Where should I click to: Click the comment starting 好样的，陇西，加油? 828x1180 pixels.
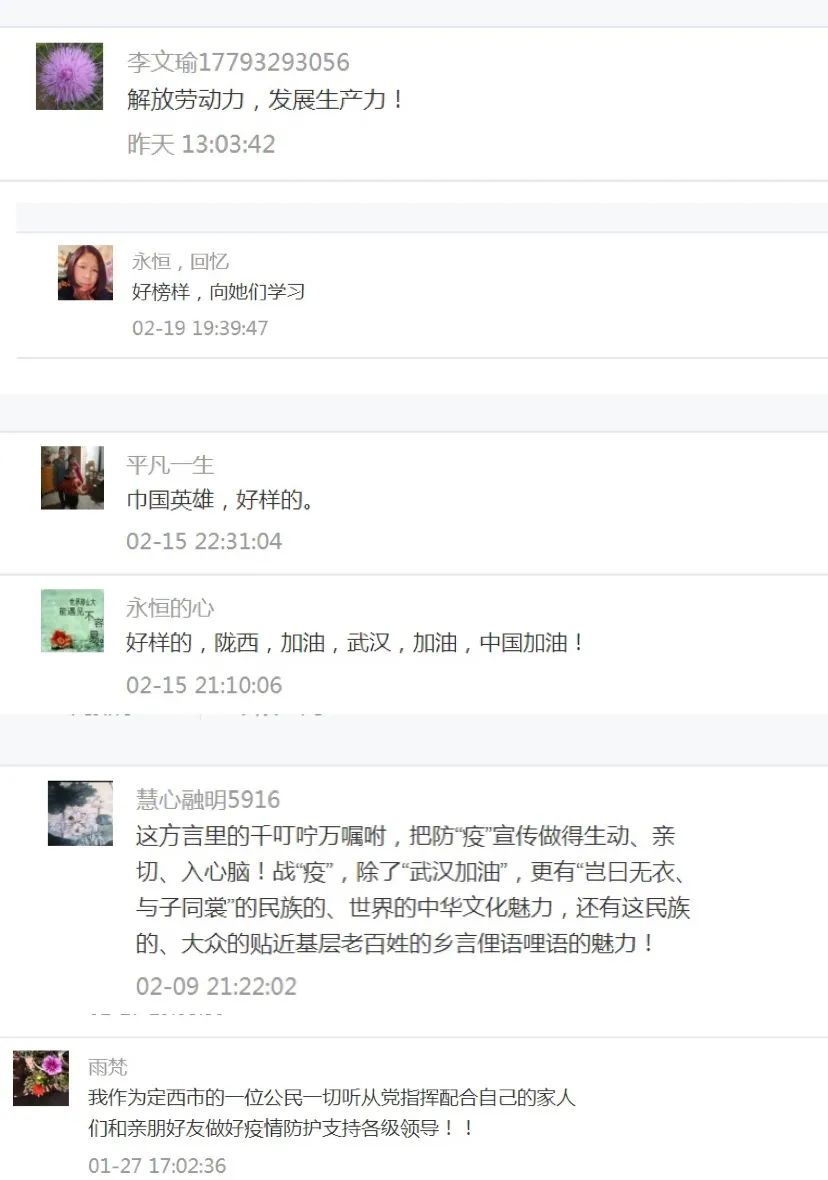point(355,643)
